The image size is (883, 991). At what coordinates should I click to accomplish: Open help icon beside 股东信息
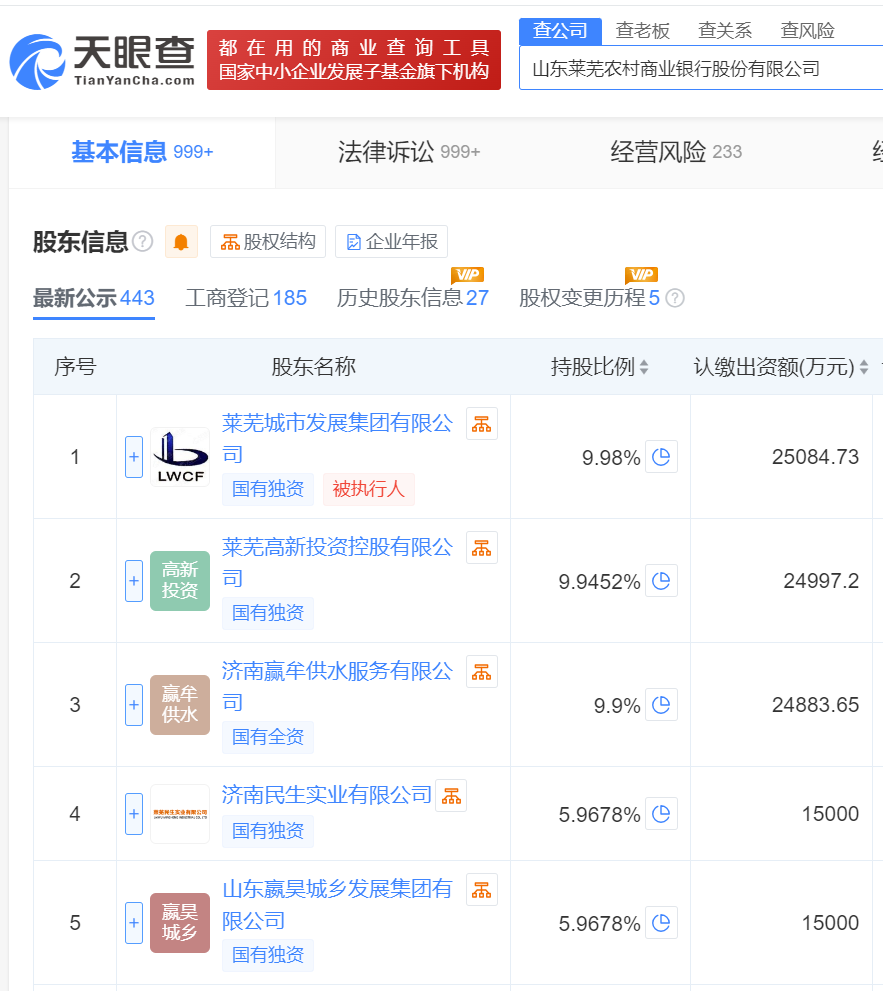pyautogui.click(x=143, y=241)
